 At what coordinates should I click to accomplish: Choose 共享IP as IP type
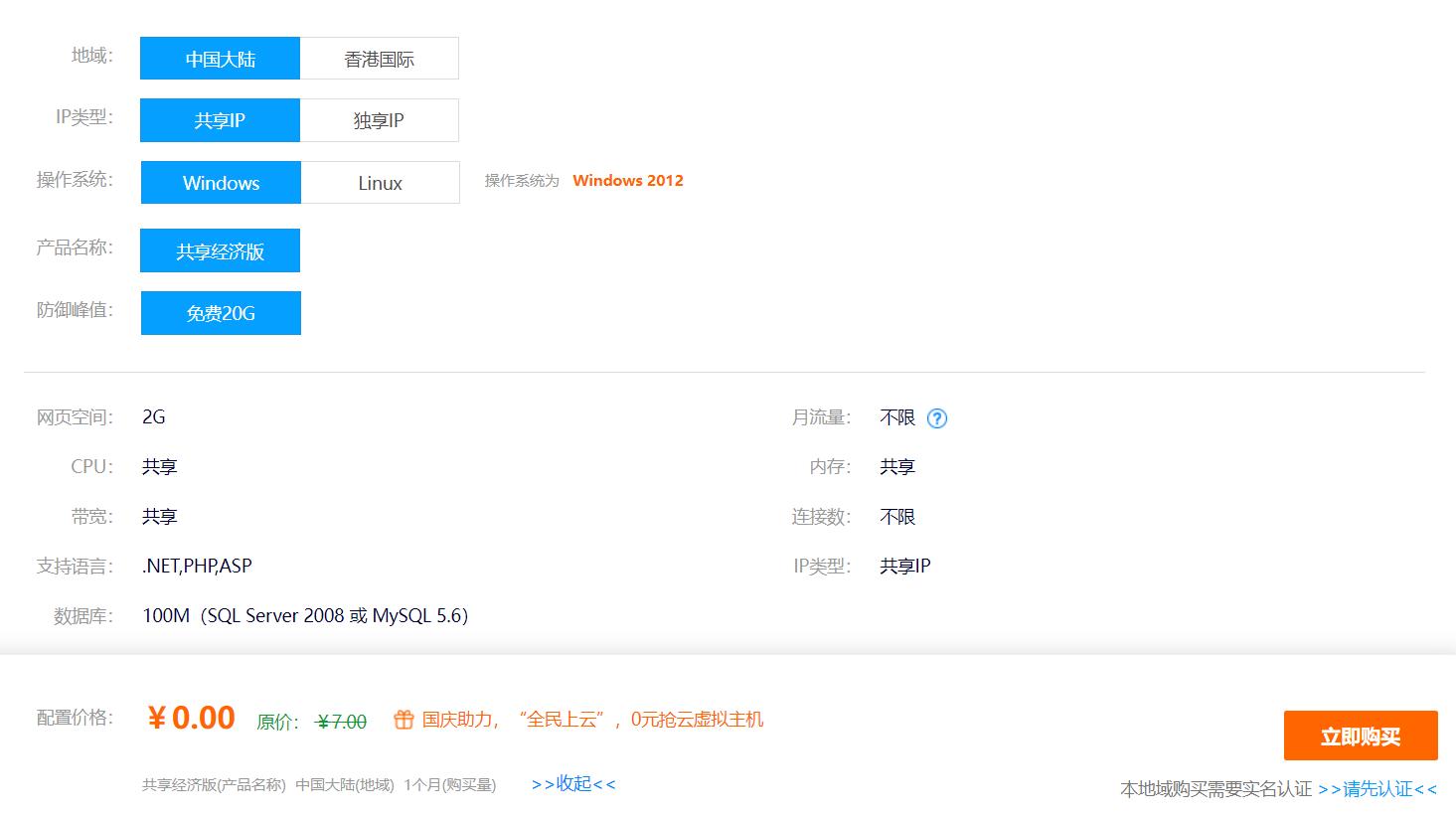(220, 120)
